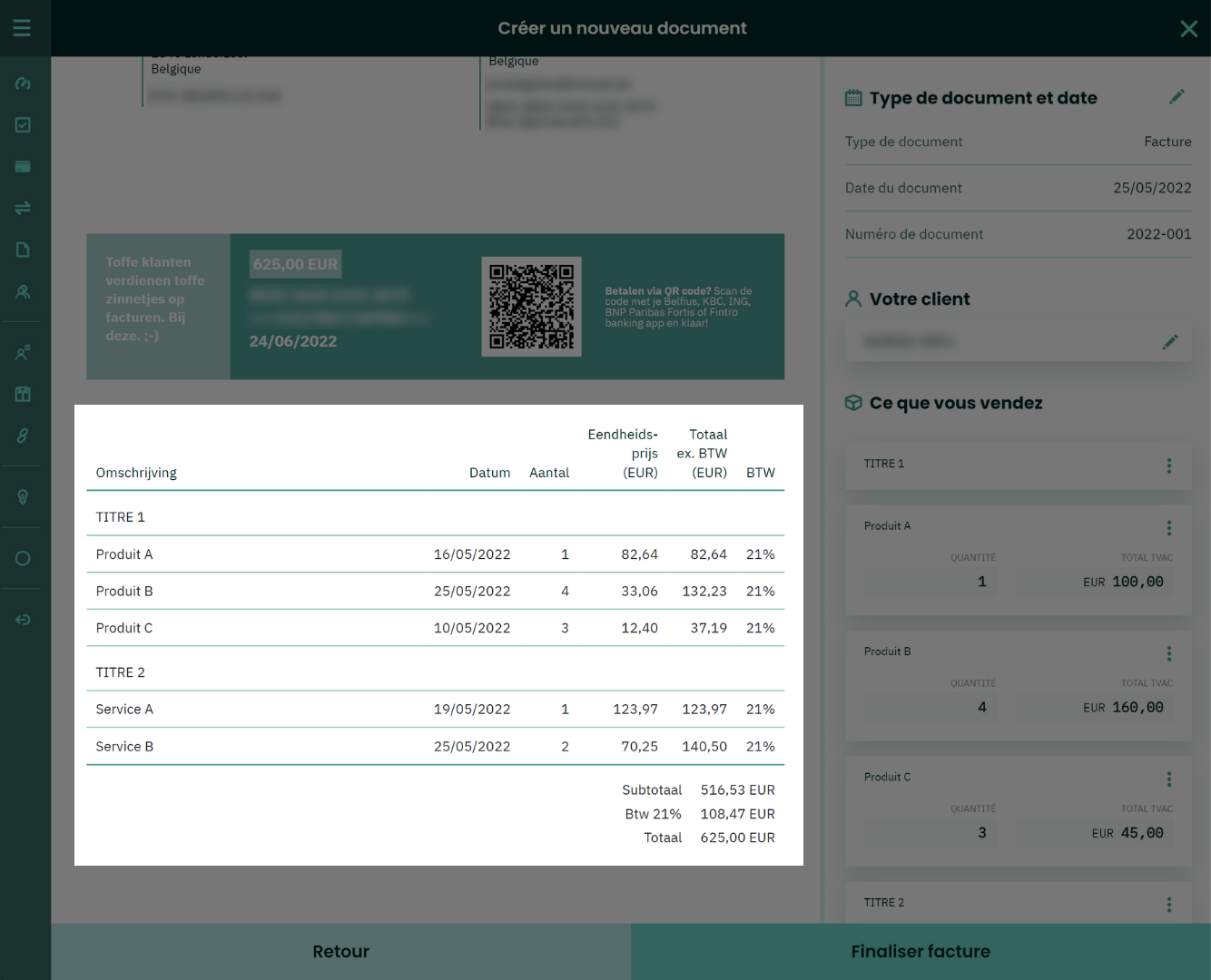The height and width of the screenshot is (980, 1211).
Task: Click the document date '25/05/2022'
Action: (x=1152, y=188)
